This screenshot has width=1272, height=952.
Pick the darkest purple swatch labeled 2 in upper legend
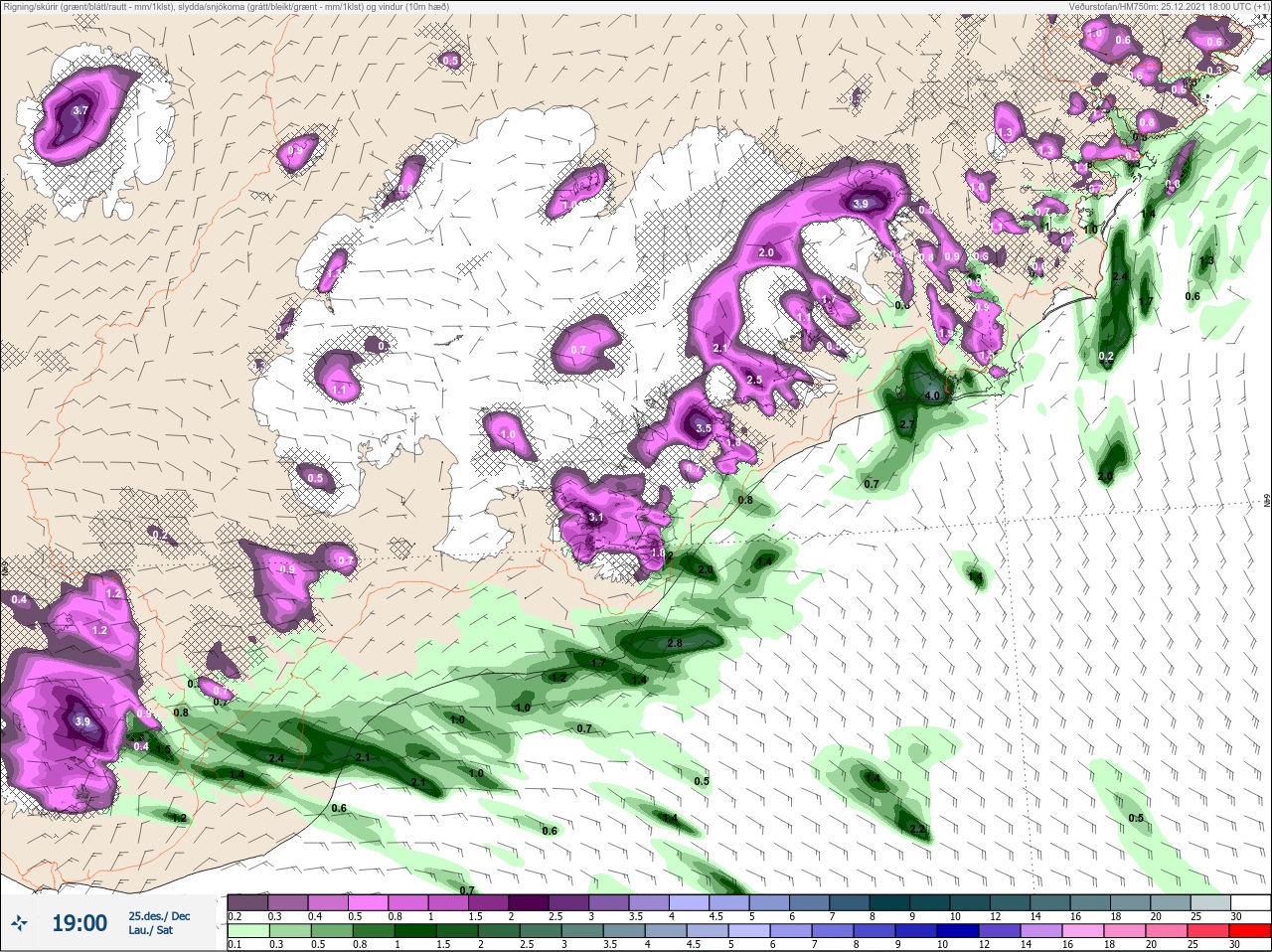(x=531, y=902)
